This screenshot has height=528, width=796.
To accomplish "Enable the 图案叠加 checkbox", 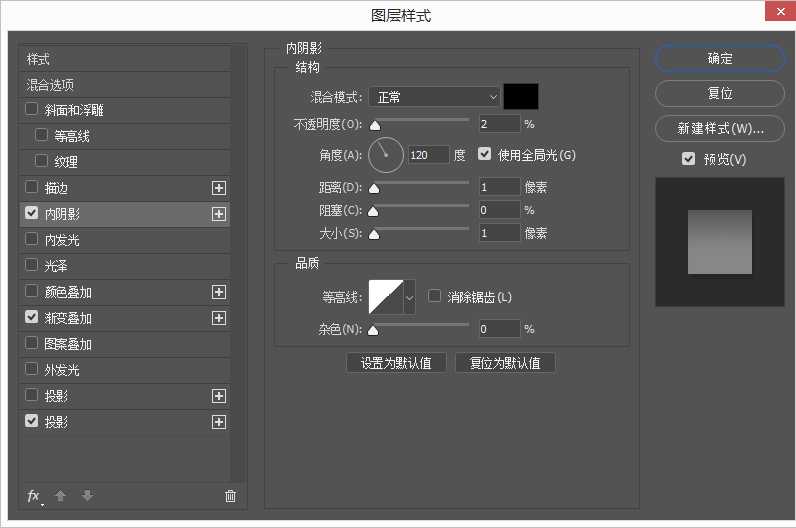I will 31,343.
